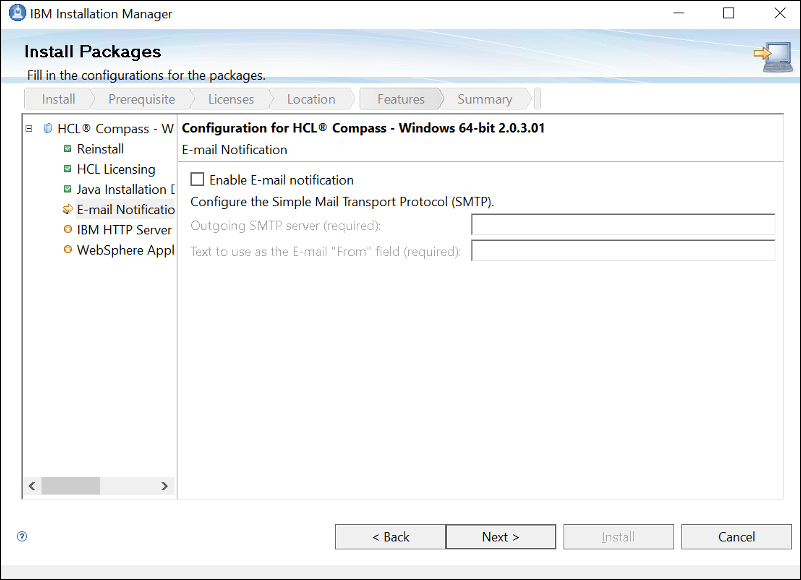Screen dimensions: 801x580
Task: Click the Configure the Simple Mail Transport Protocol text
Action: (342, 202)
